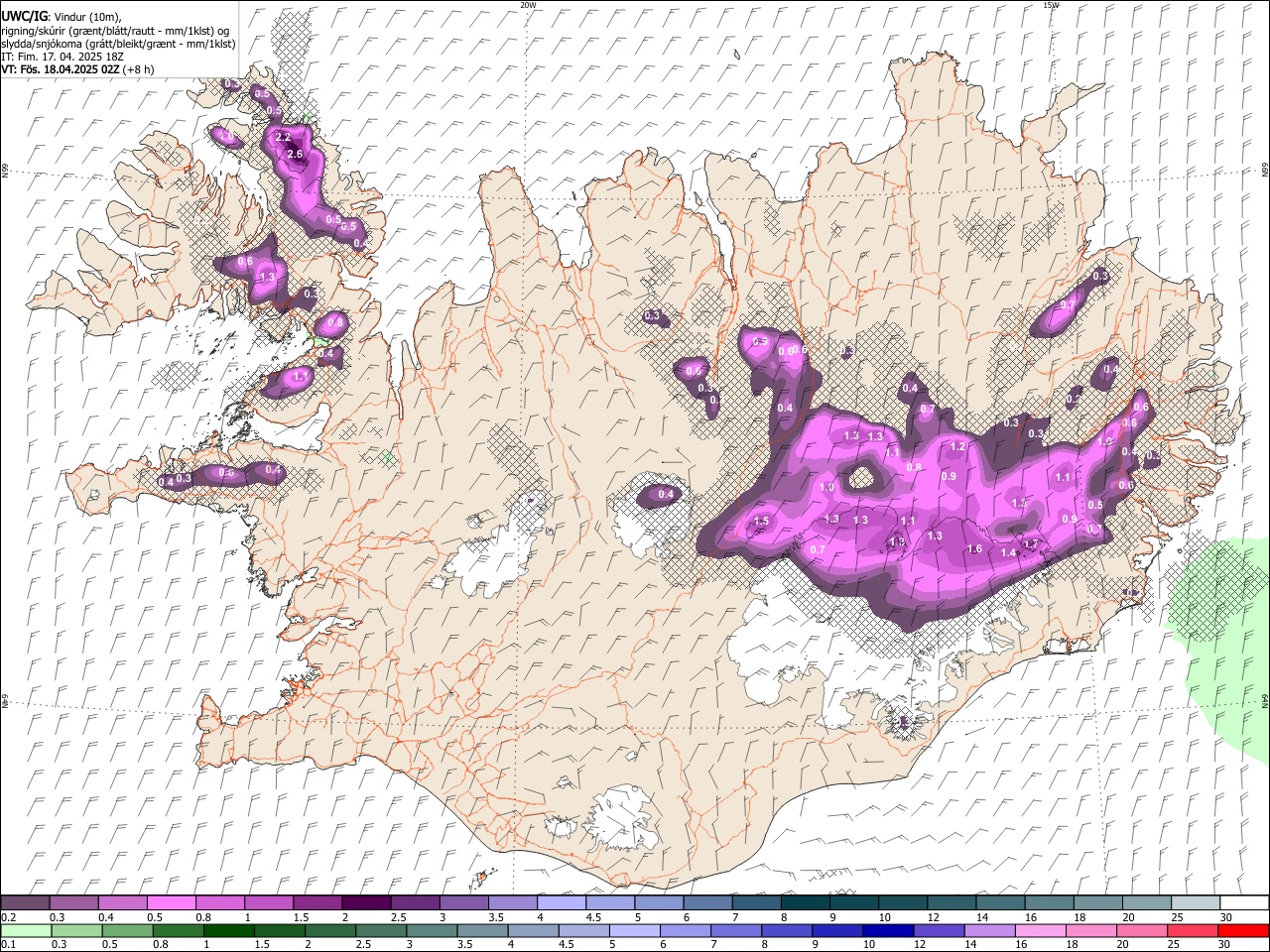Click the '1.4' snowfall value on the map
1270x952 pixels.
pyautogui.click(x=1009, y=552)
